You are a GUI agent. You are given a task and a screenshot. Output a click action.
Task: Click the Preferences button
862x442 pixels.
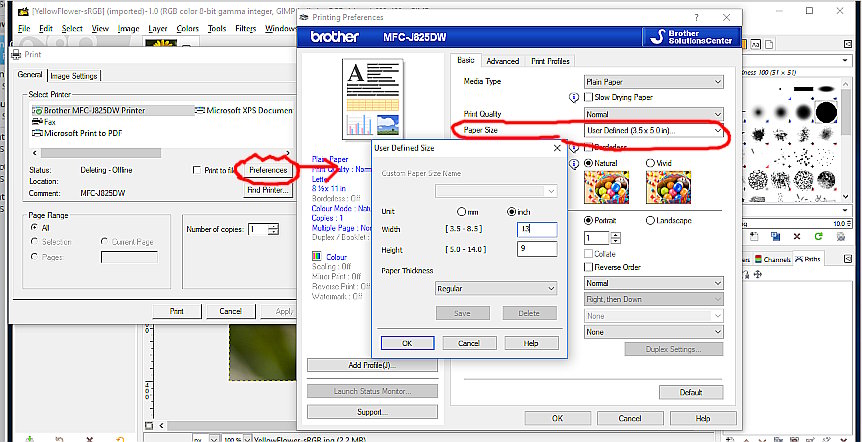(268, 170)
